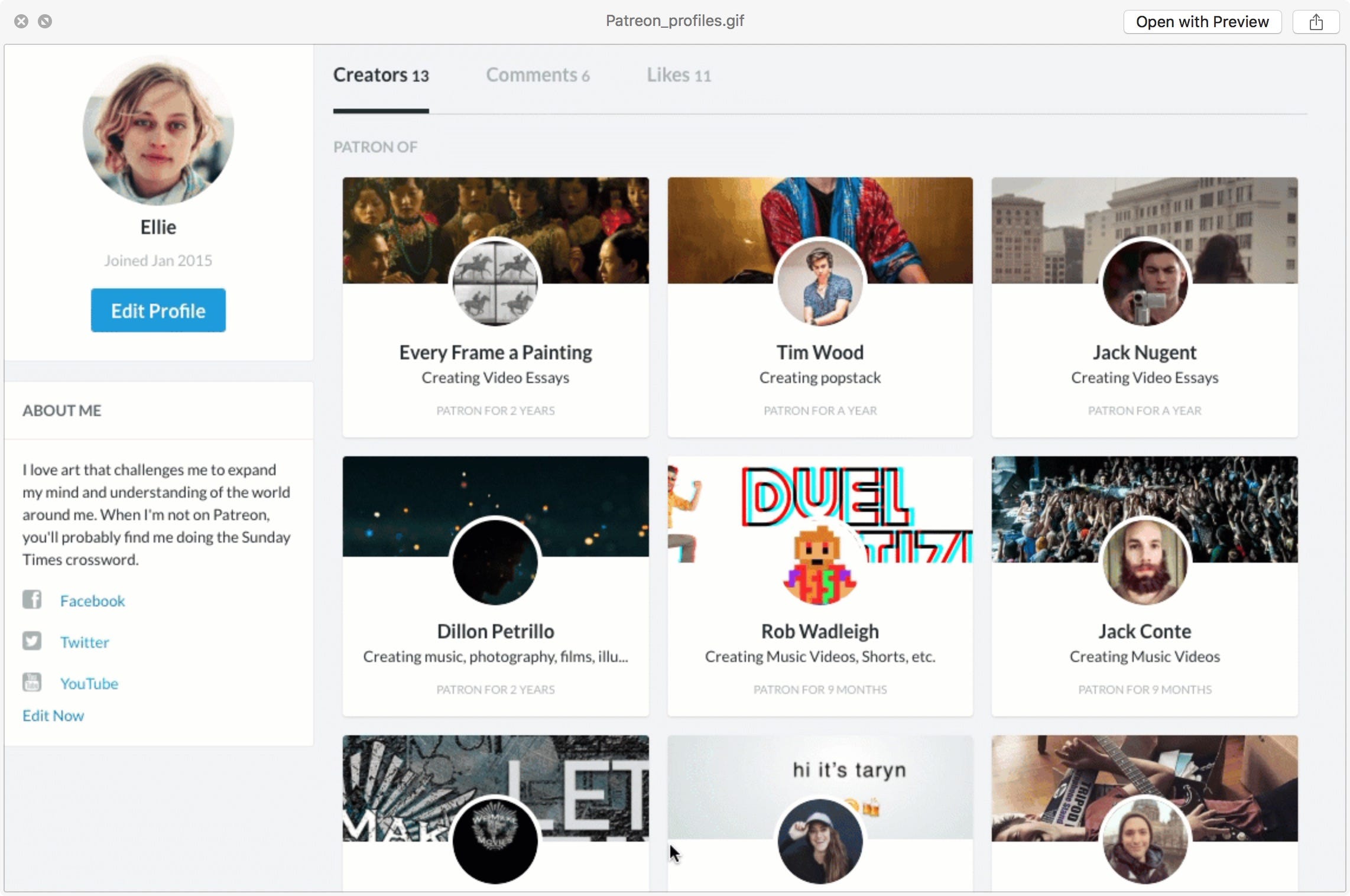Switch to the Comments tab
Screen dimensions: 1350x896
(x=537, y=76)
